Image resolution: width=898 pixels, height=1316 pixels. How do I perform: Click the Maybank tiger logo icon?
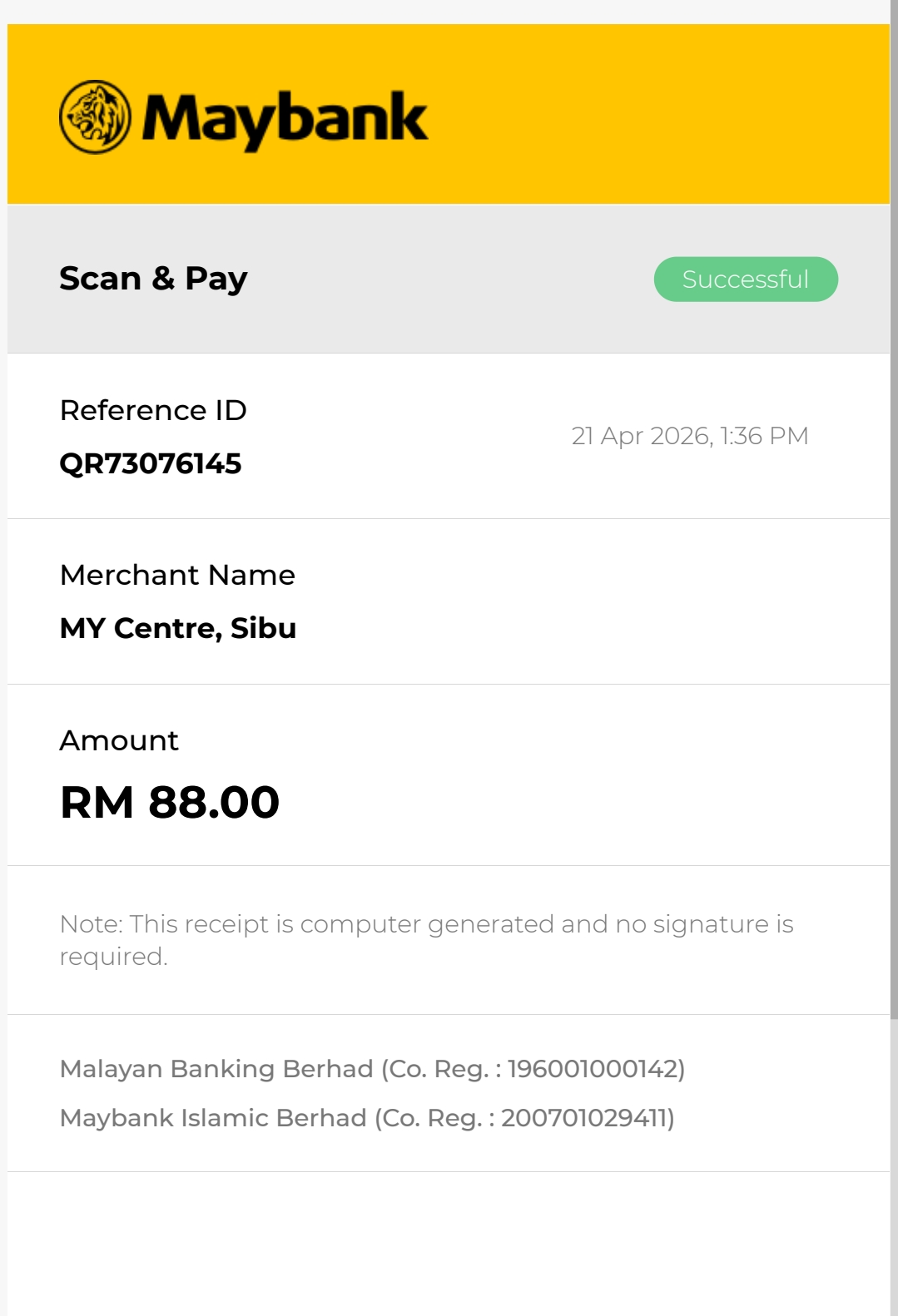(95, 117)
